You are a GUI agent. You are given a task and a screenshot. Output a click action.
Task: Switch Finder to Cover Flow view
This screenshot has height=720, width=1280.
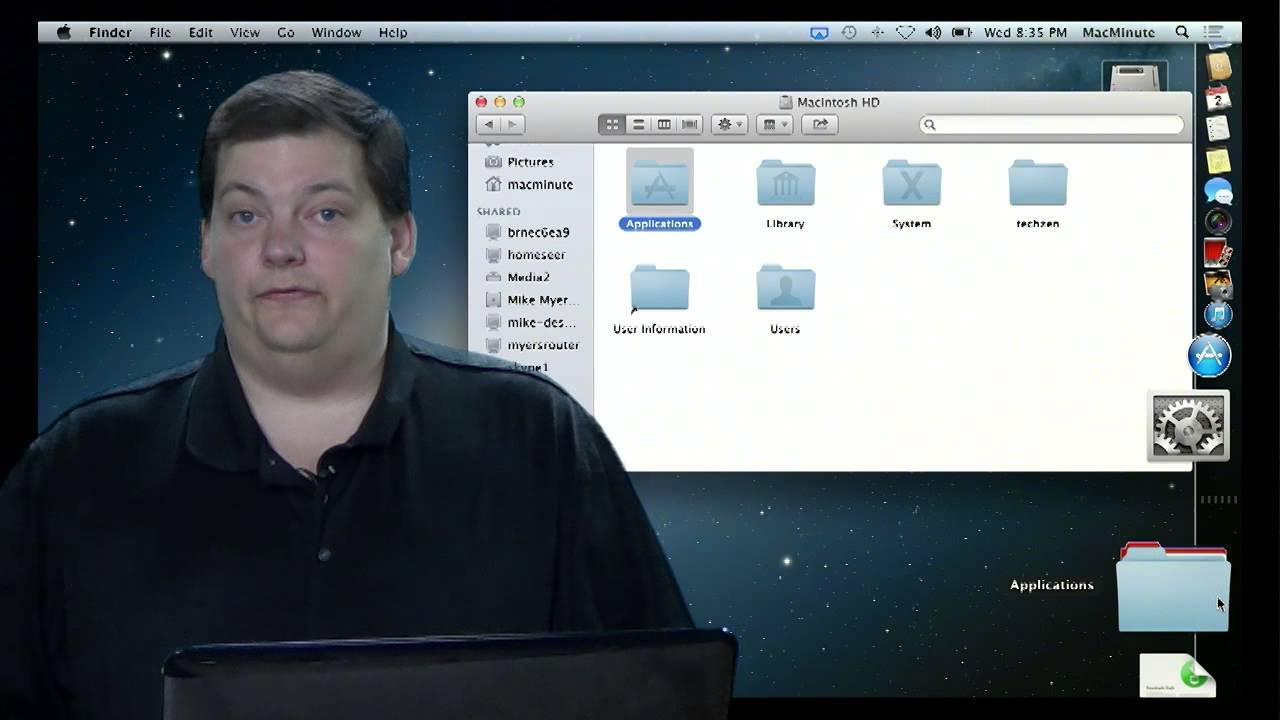[x=688, y=124]
